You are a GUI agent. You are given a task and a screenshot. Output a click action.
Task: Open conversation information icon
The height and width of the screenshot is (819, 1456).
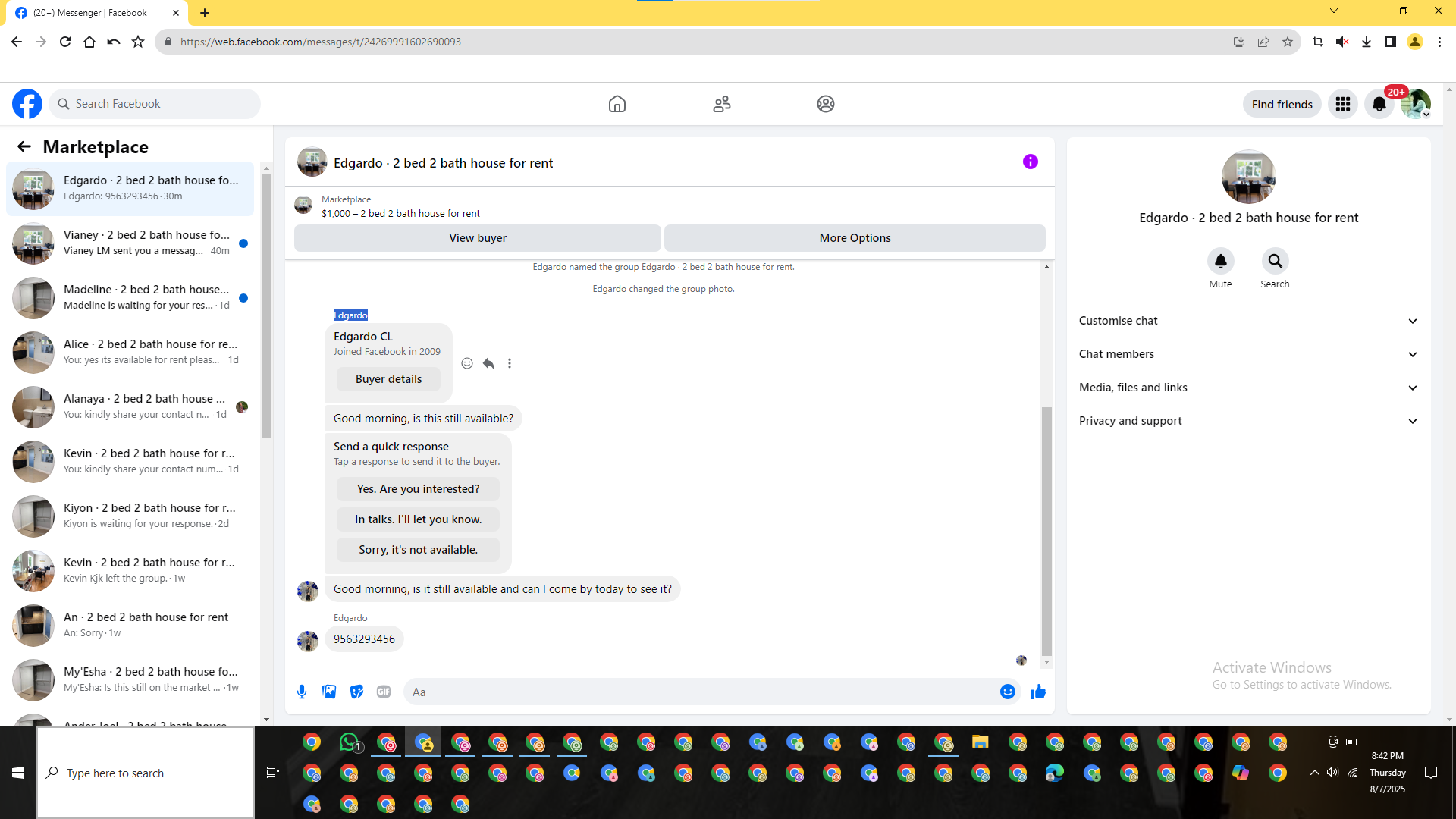click(1031, 162)
